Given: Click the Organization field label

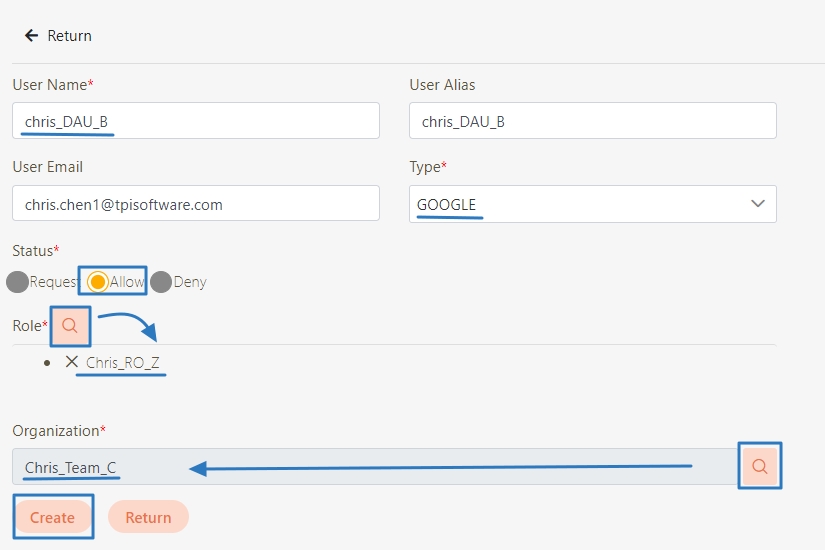Looking at the screenshot, I should [58, 430].
